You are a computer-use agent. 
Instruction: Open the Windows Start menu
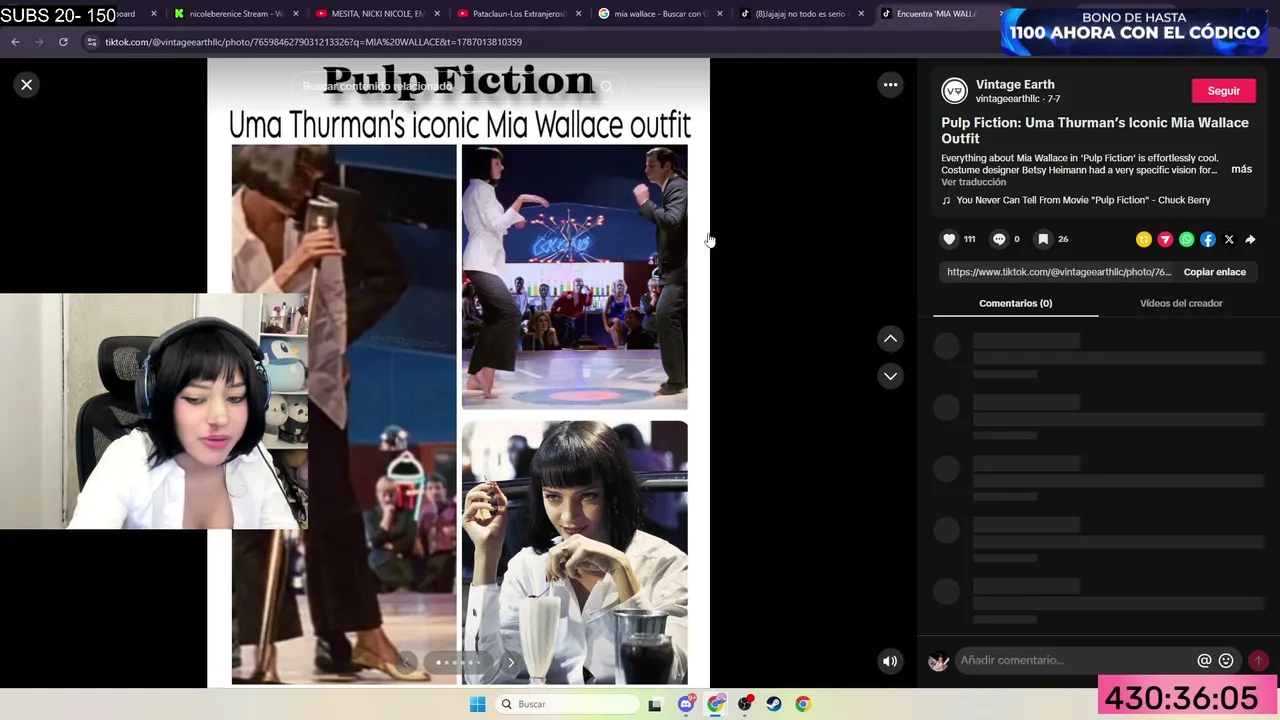tap(478, 704)
